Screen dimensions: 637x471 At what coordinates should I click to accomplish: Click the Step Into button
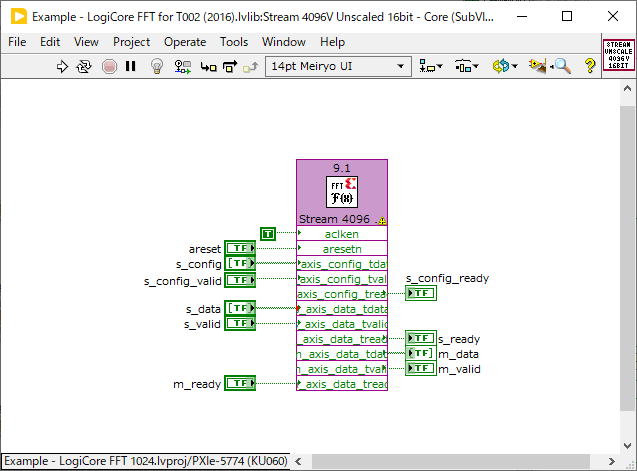point(208,67)
